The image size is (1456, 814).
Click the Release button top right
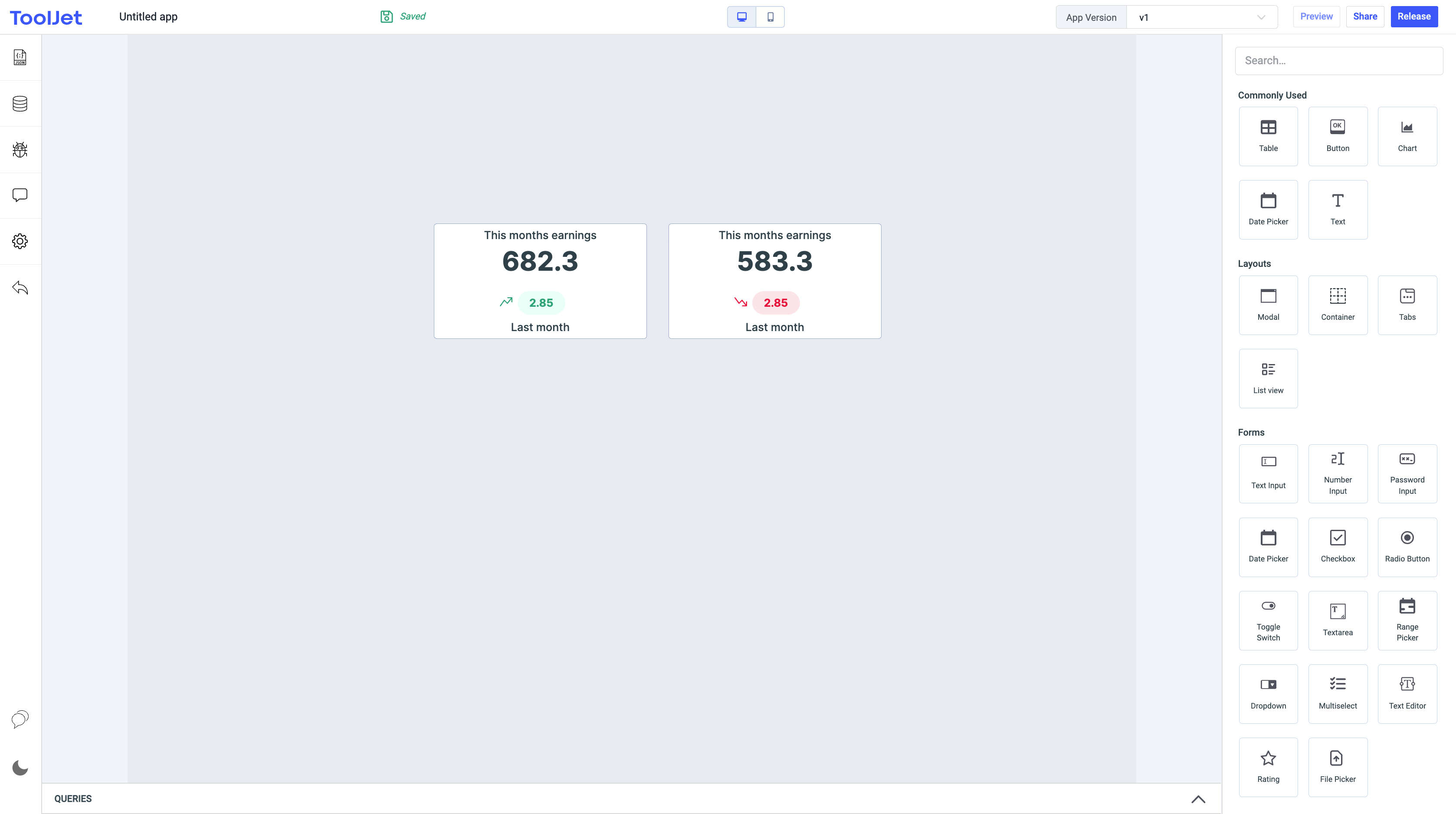point(1414,17)
